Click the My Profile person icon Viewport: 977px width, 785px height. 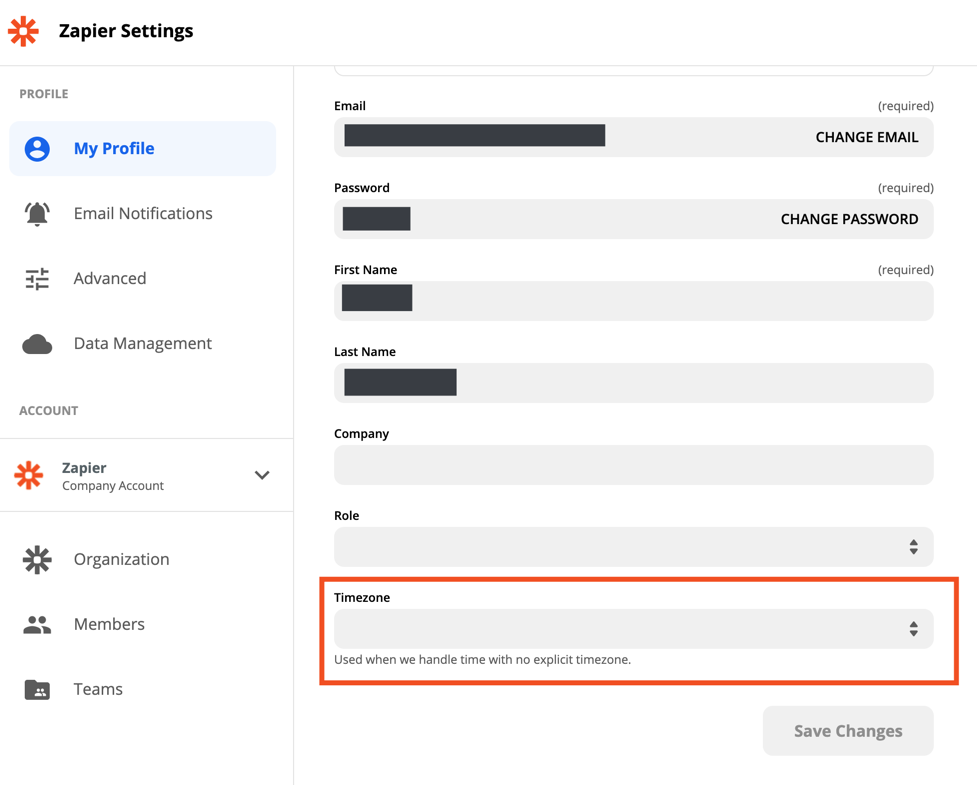tap(37, 149)
